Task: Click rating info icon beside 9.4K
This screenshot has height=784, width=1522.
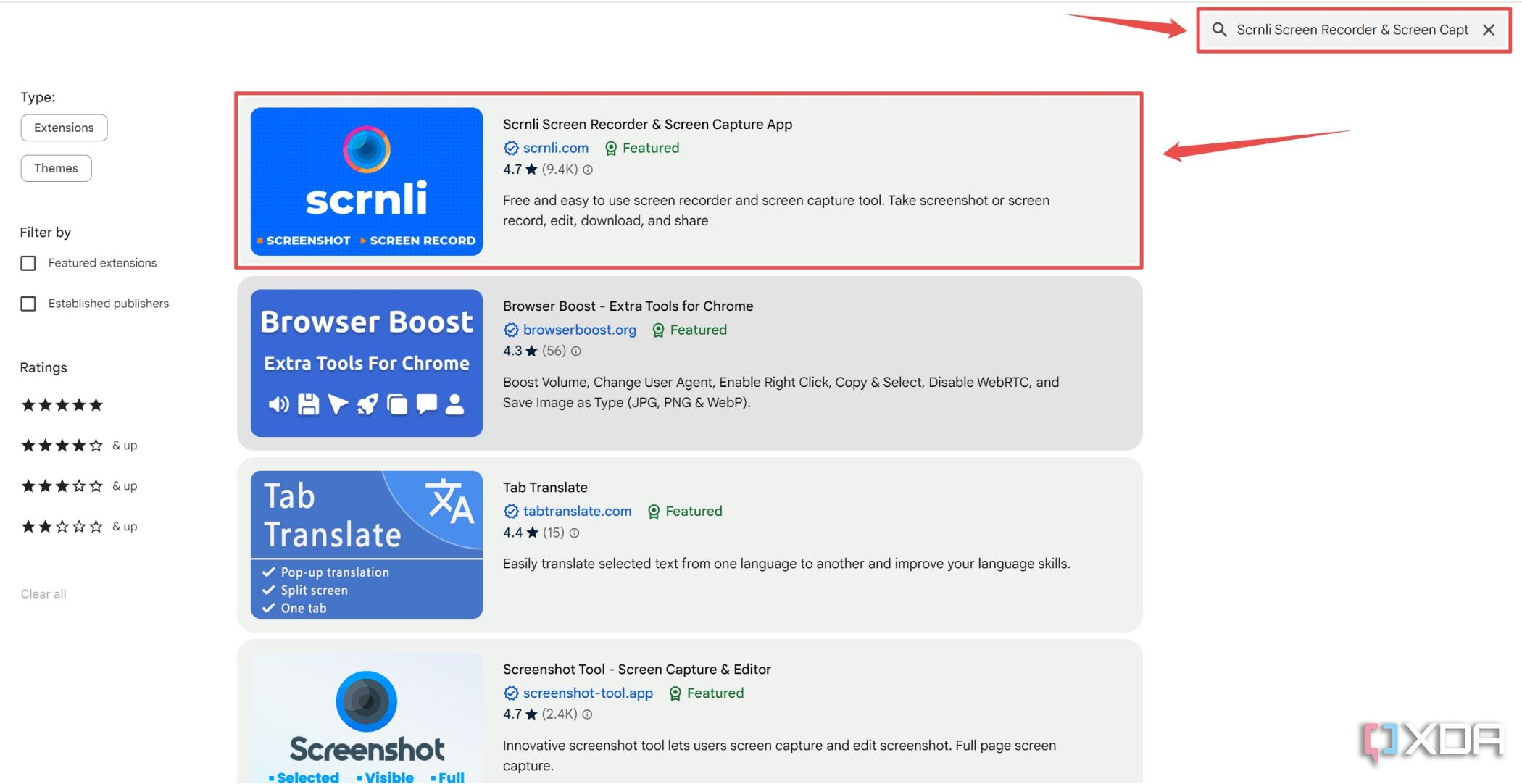Action: [x=588, y=170]
